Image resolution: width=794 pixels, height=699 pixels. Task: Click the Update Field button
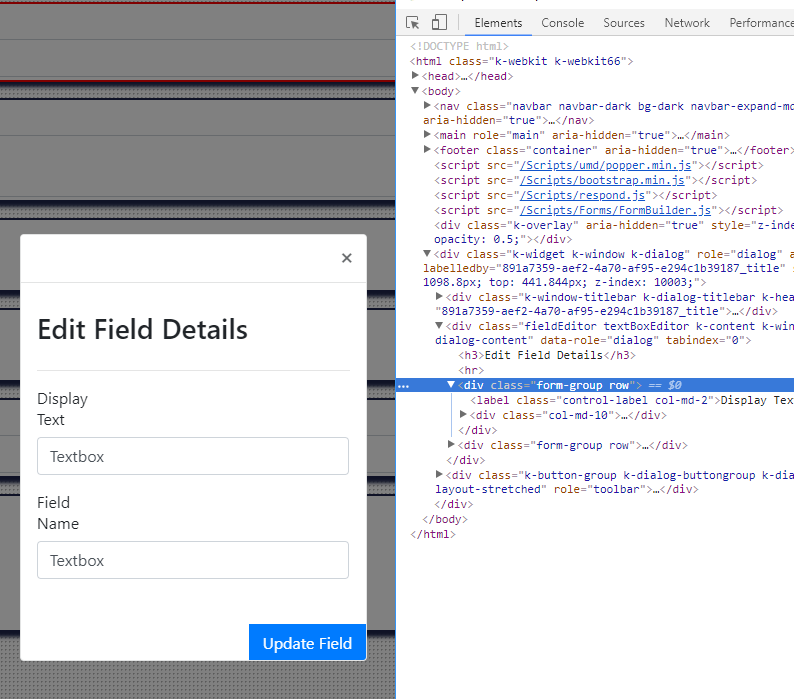coord(307,642)
